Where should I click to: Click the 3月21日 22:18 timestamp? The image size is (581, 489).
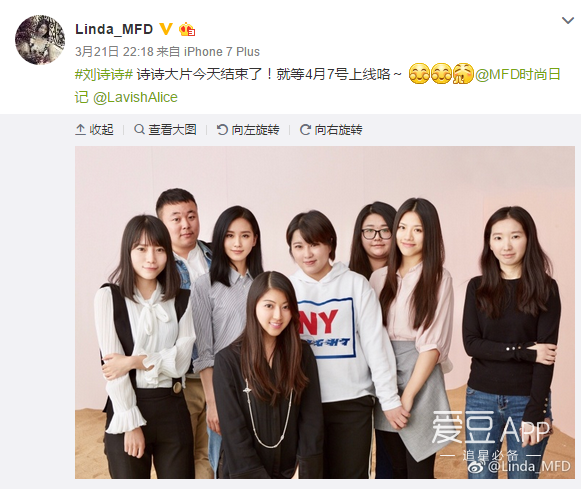(114, 51)
